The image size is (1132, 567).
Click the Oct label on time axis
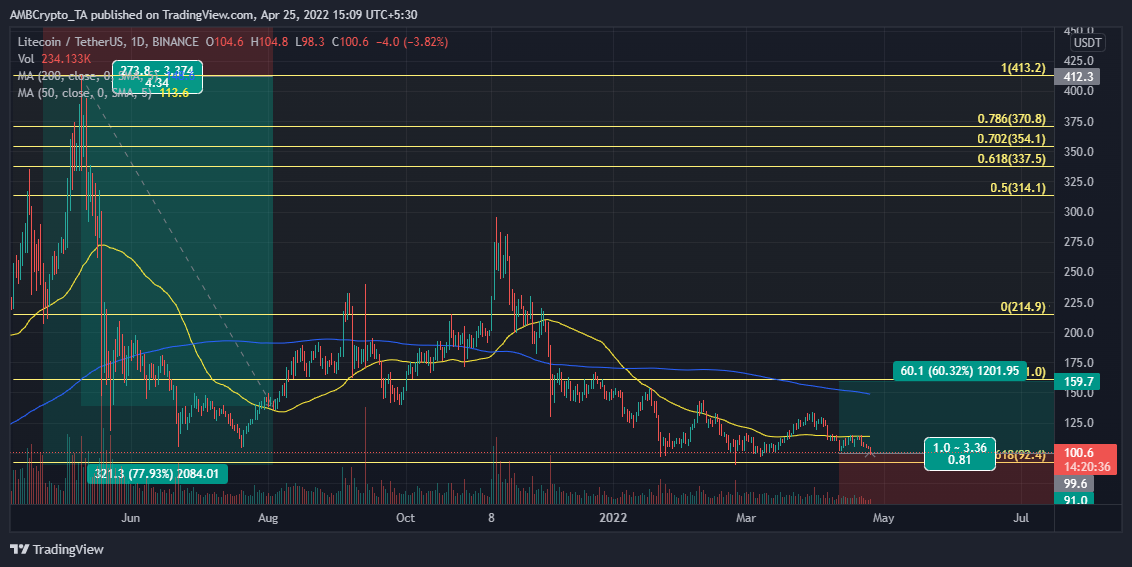pyautogui.click(x=405, y=518)
